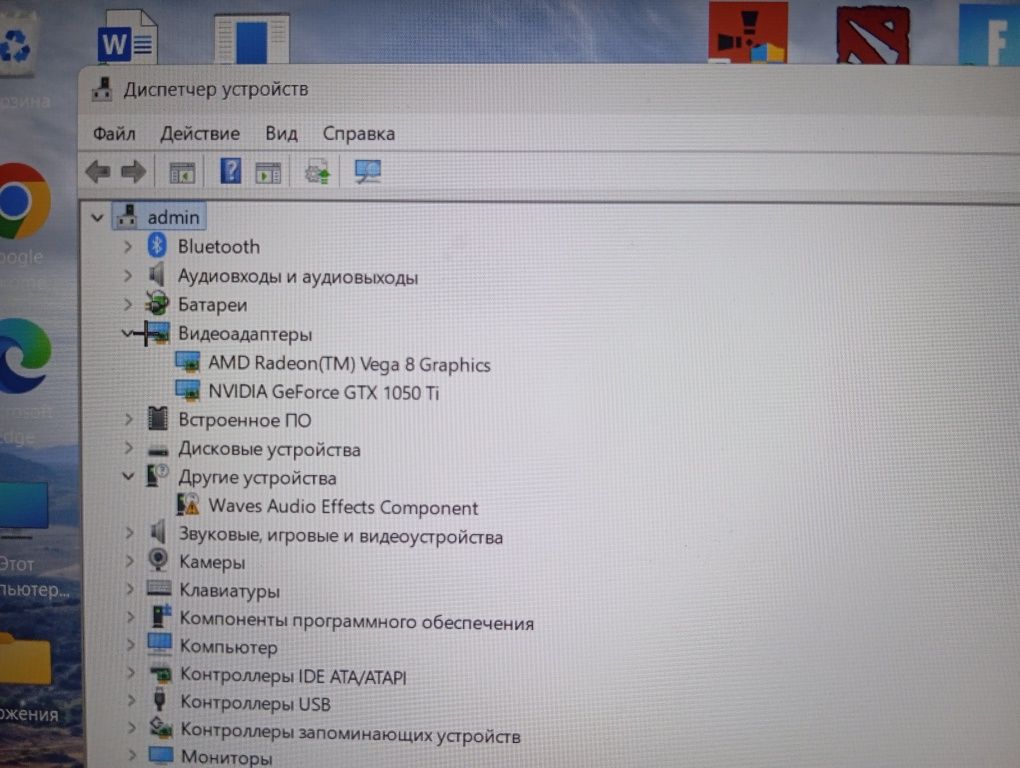Click the Батареи battery icon

click(157, 304)
